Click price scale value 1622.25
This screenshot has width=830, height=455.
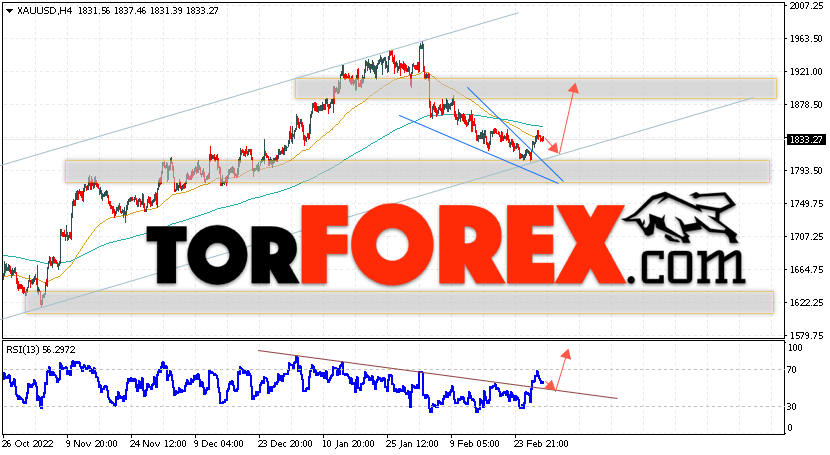click(x=806, y=302)
